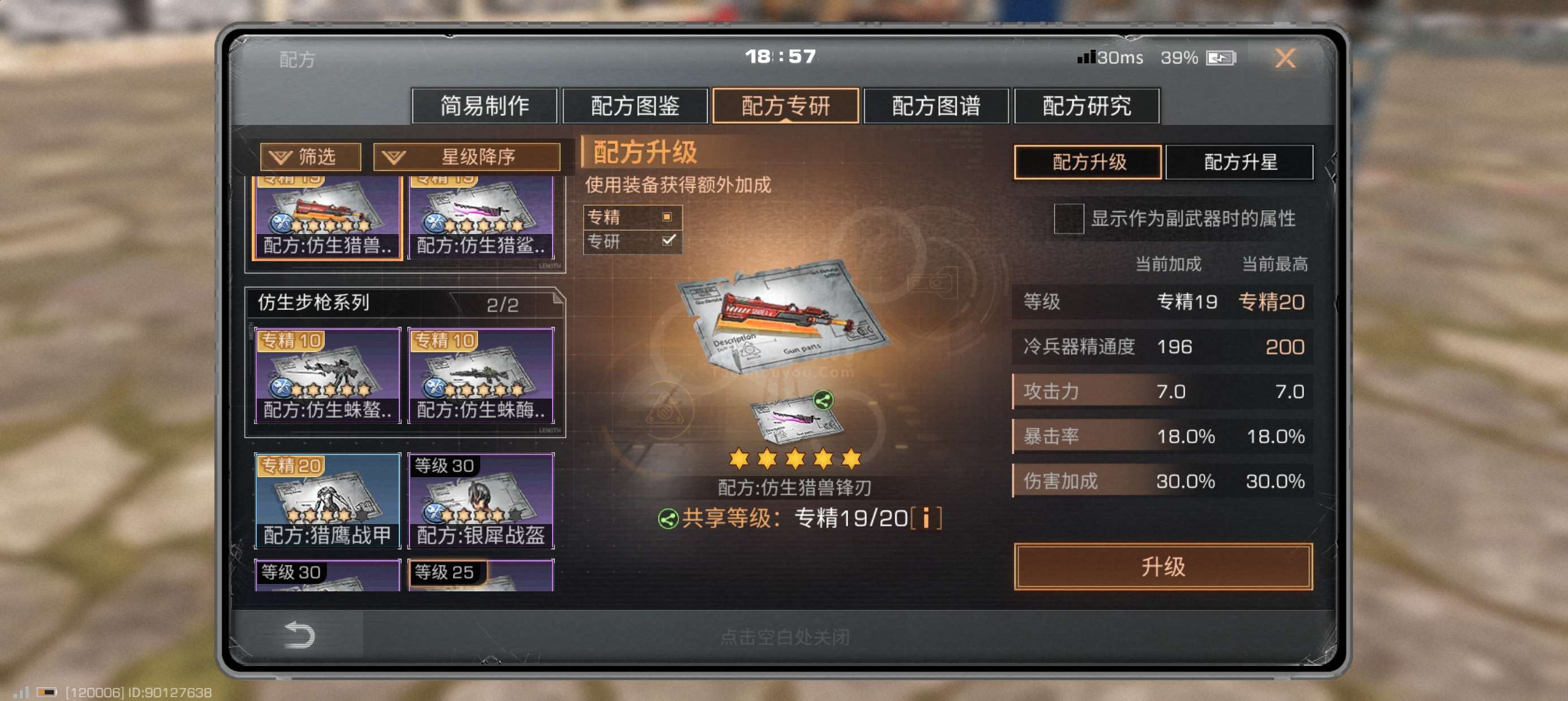Tap the signal strength icon near 30ms

coord(1086,57)
